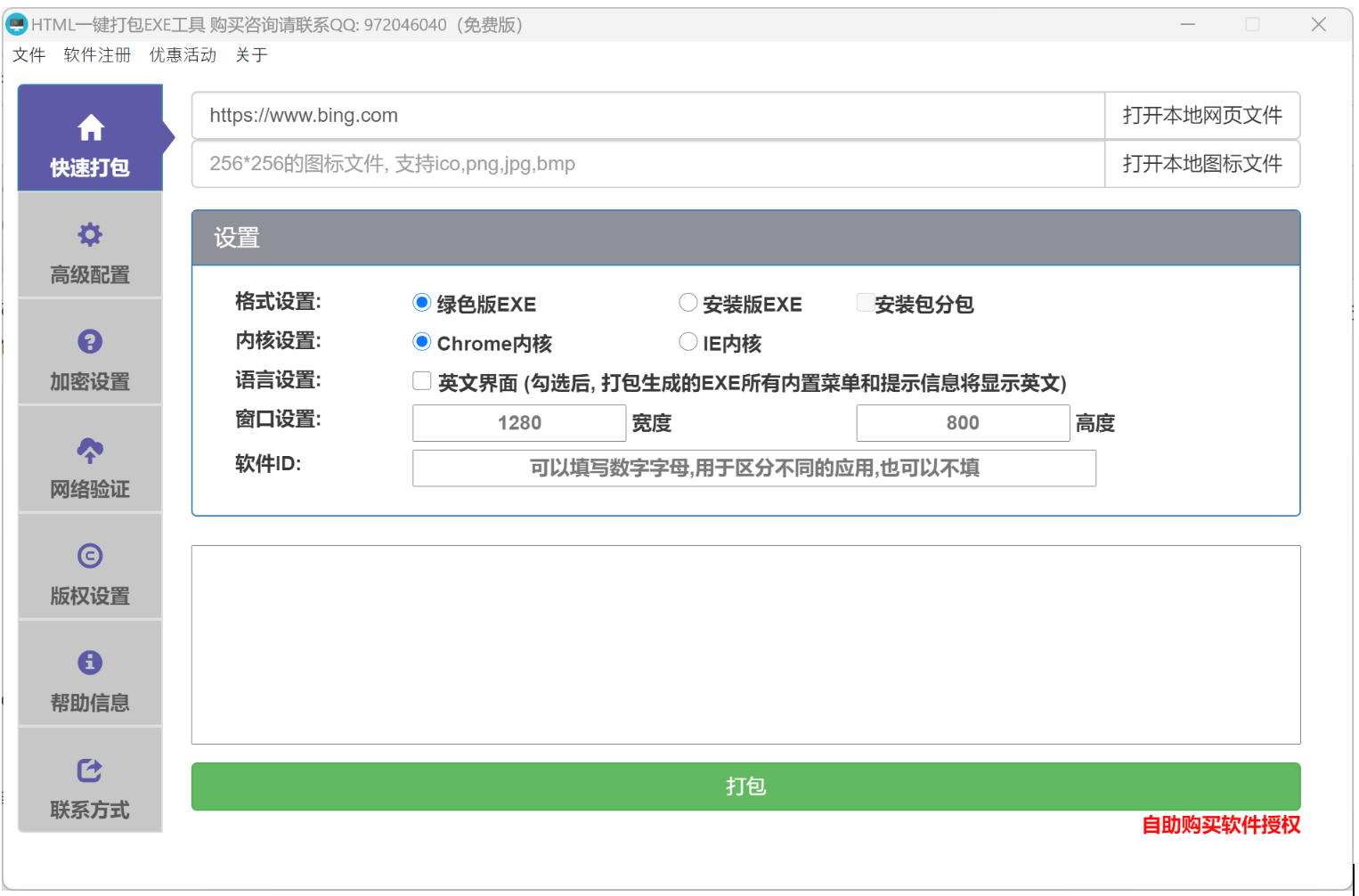The height and width of the screenshot is (896, 1359).
Task: Click the green 打包 button
Action: coord(745,786)
